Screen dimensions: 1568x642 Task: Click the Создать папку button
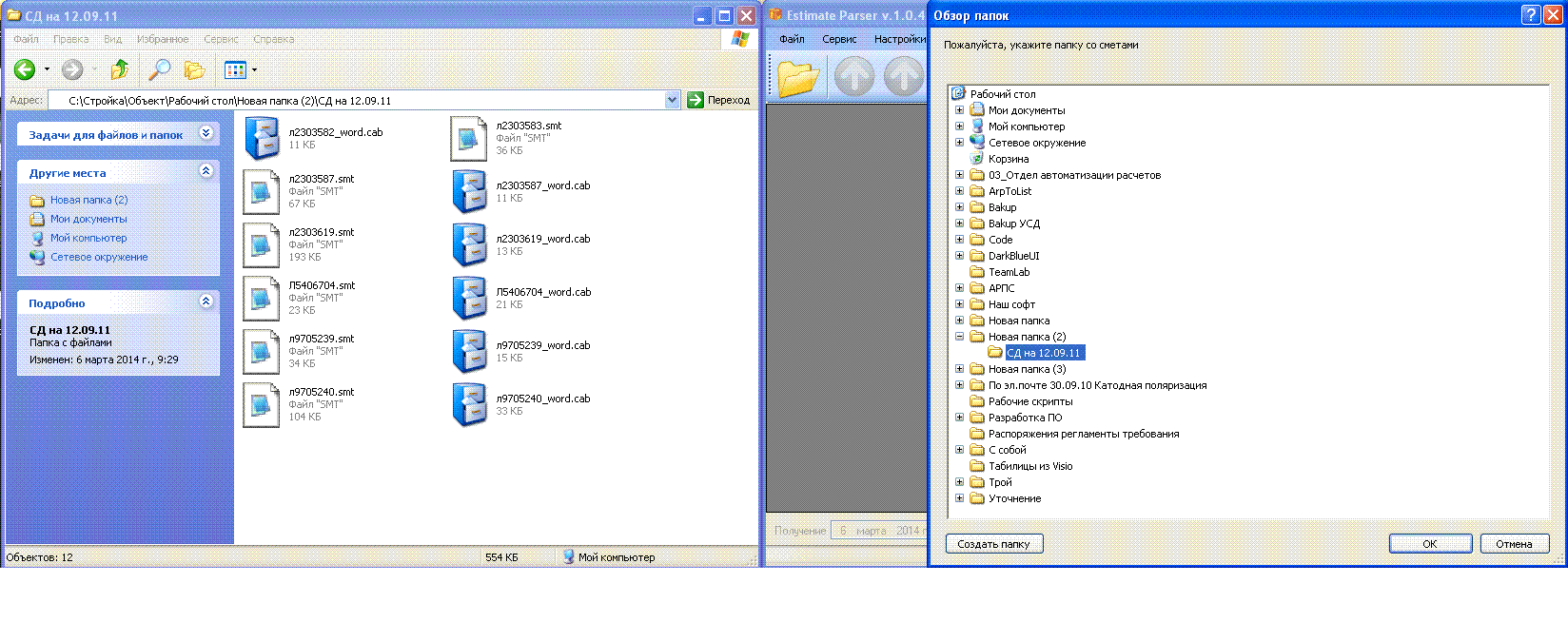click(x=993, y=544)
